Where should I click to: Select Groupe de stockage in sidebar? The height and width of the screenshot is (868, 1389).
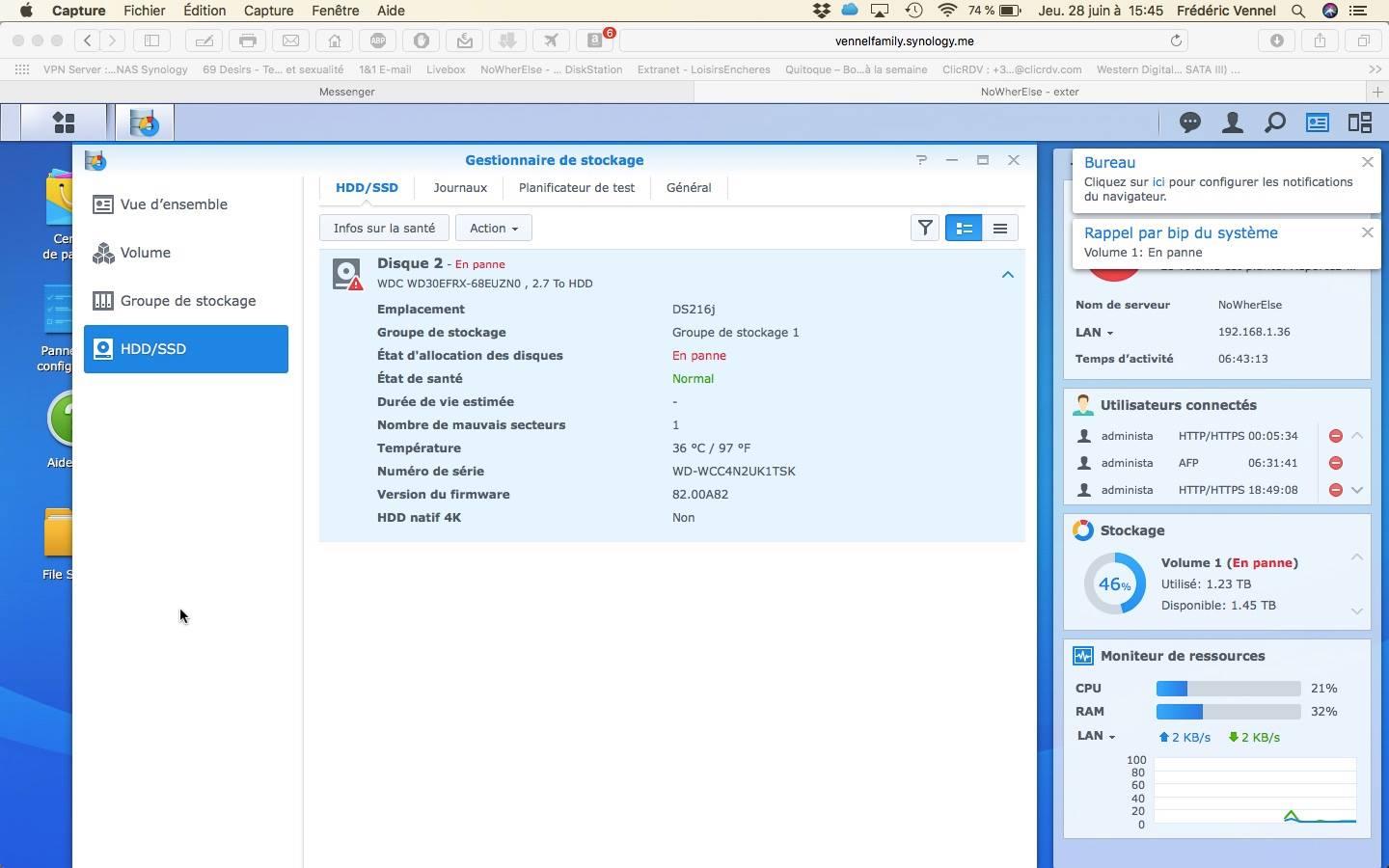coord(186,301)
